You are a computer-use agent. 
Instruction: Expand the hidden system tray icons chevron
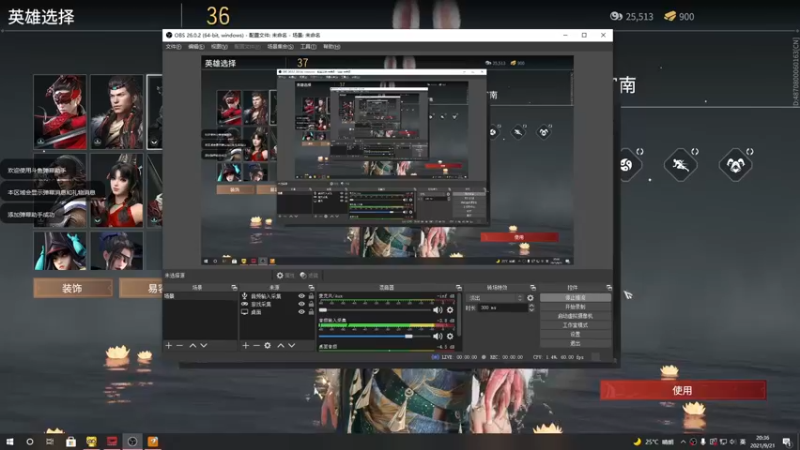click(683, 442)
